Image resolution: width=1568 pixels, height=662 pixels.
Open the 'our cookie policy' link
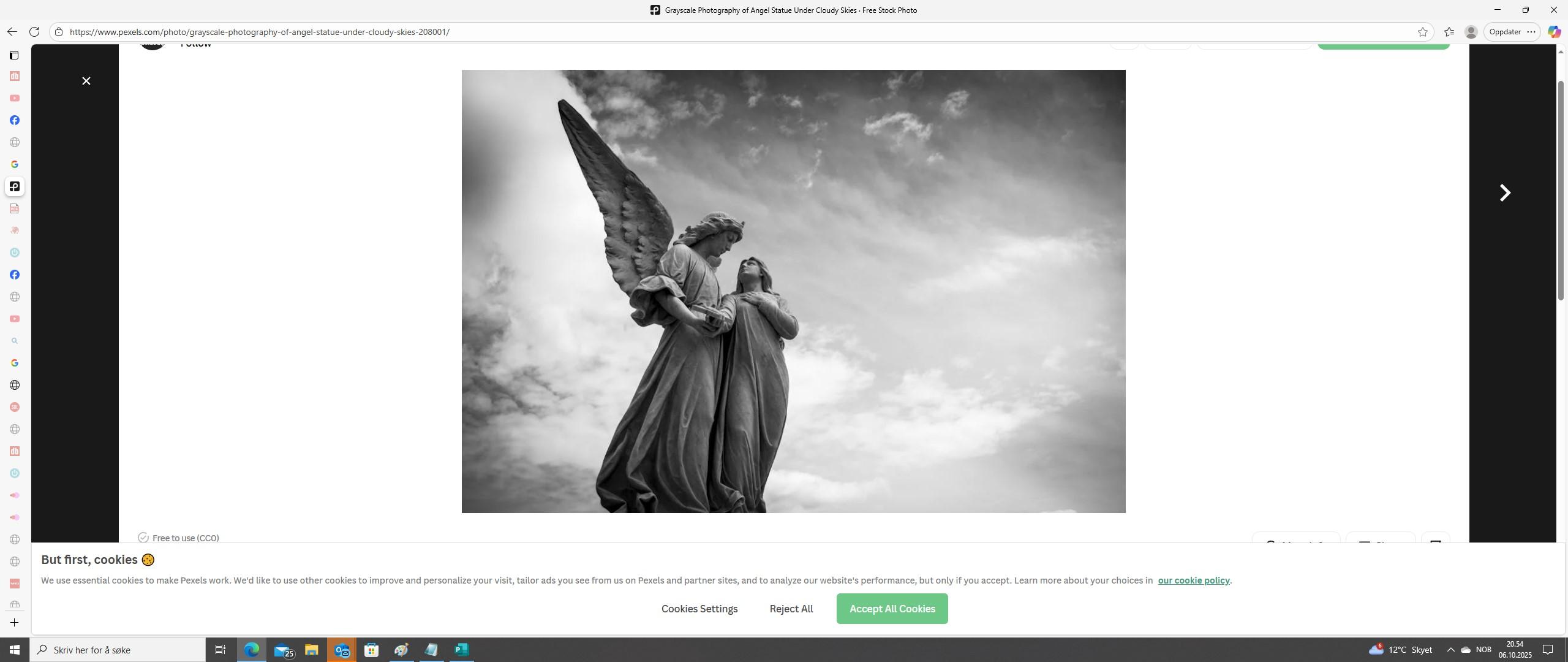coord(1193,580)
